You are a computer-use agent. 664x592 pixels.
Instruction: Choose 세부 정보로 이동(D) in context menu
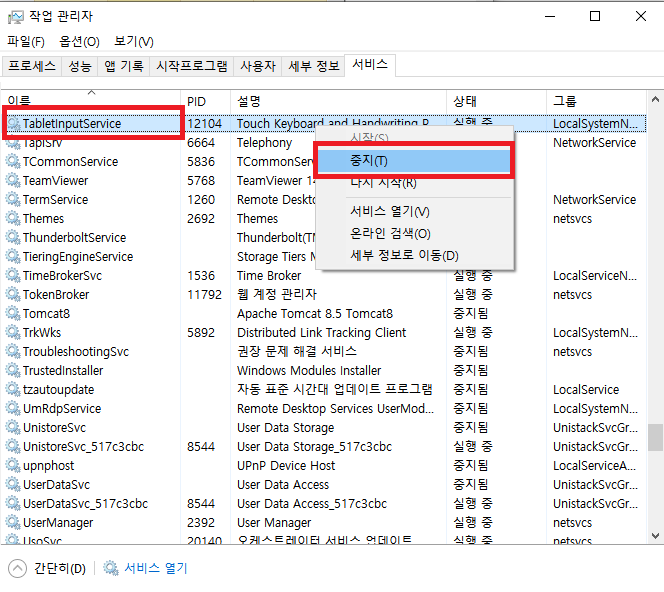pyautogui.click(x=414, y=255)
